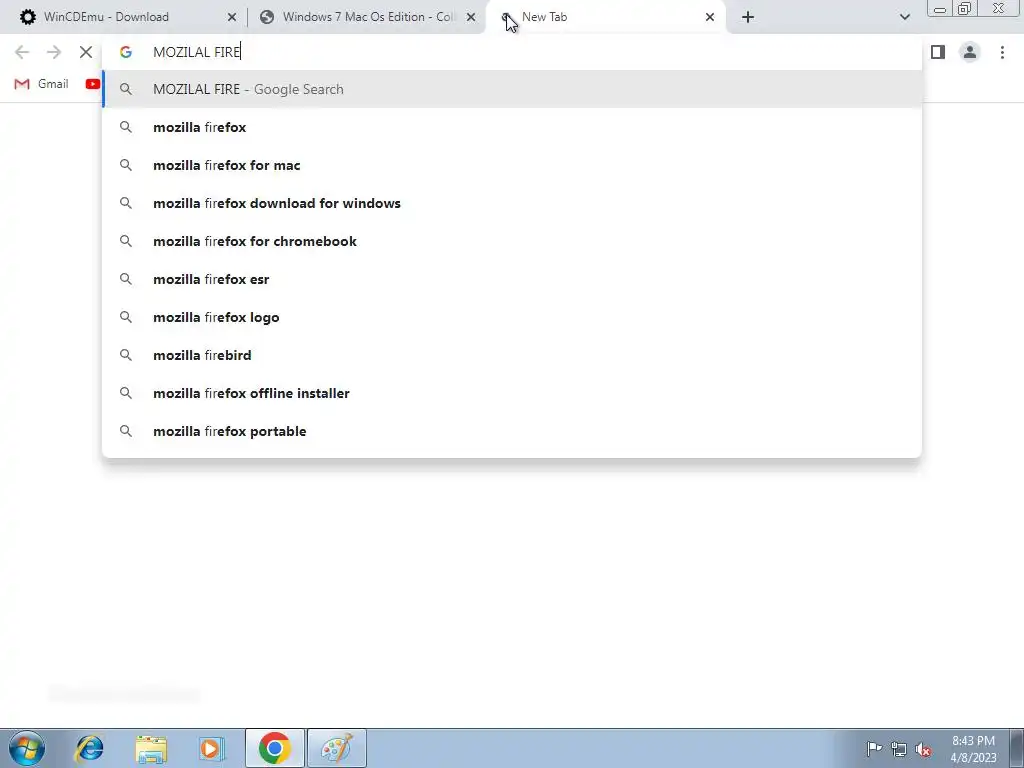Screen dimensions: 1024x768
Task: Click the Google icon in the address bar
Action: [126, 52]
